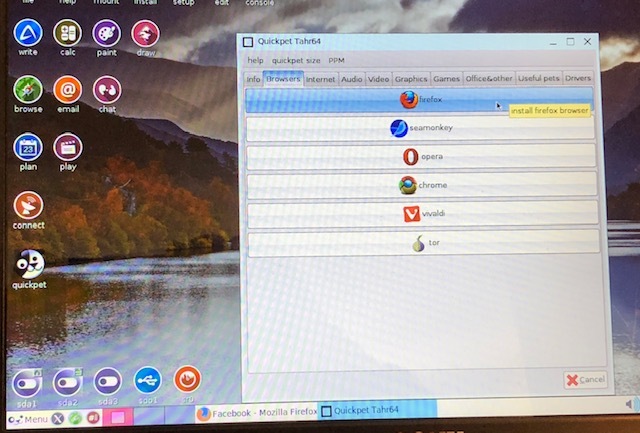Image resolution: width=640 pixels, height=433 pixels.
Task: Open the quickpet size menu
Action: click(x=296, y=60)
